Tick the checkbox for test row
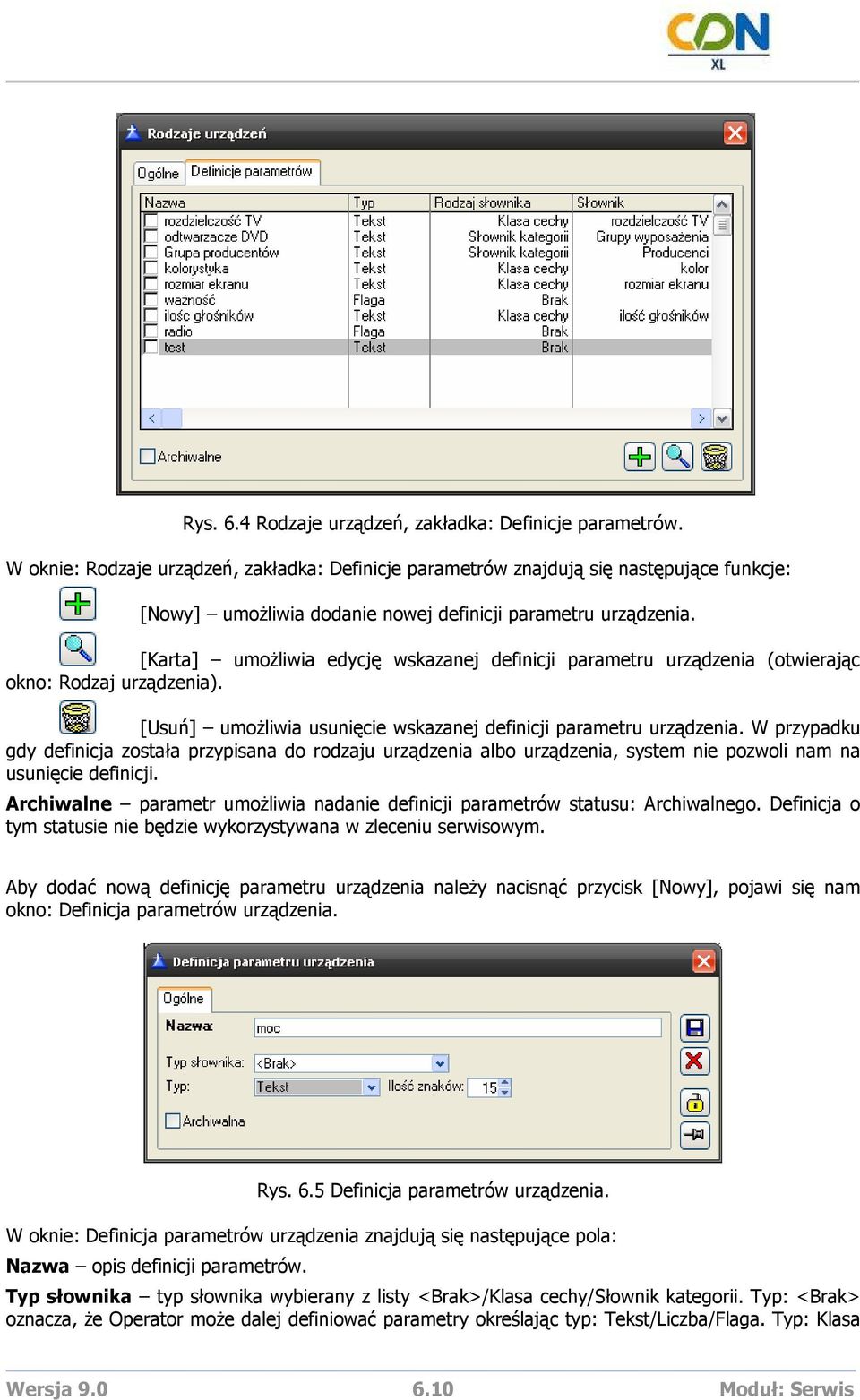Image resolution: width=860 pixels, height=1400 pixels. point(151,347)
